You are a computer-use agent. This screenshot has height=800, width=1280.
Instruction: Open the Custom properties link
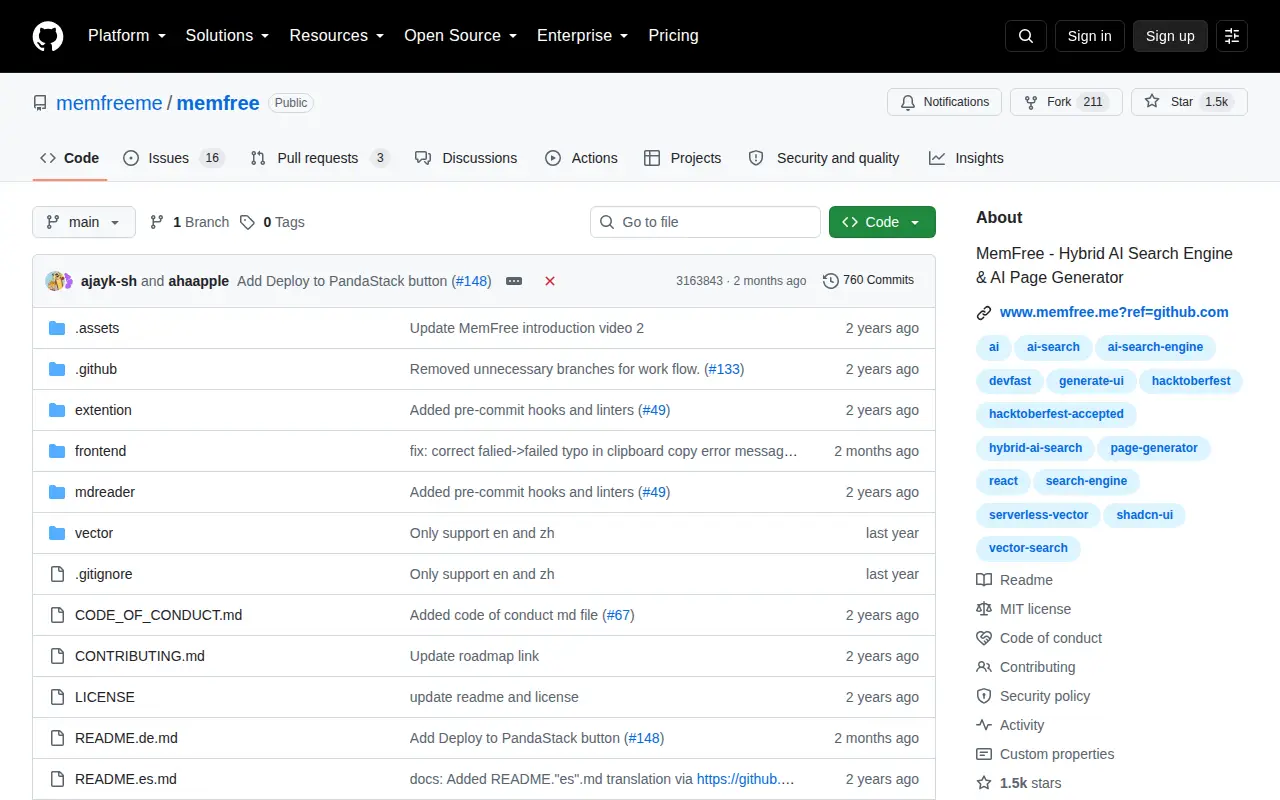pos(1057,754)
